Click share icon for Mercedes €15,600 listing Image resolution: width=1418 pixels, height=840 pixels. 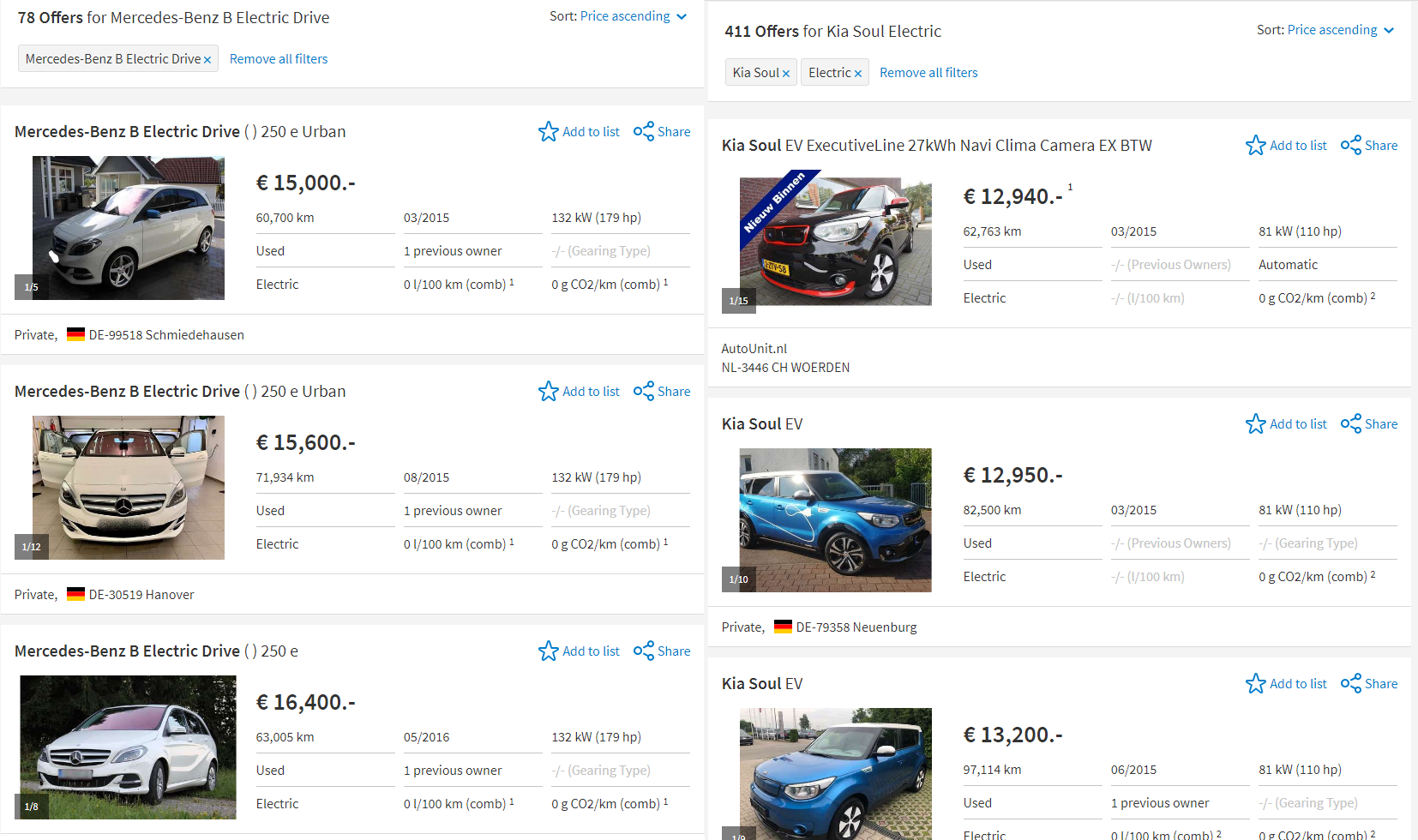[644, 391]
